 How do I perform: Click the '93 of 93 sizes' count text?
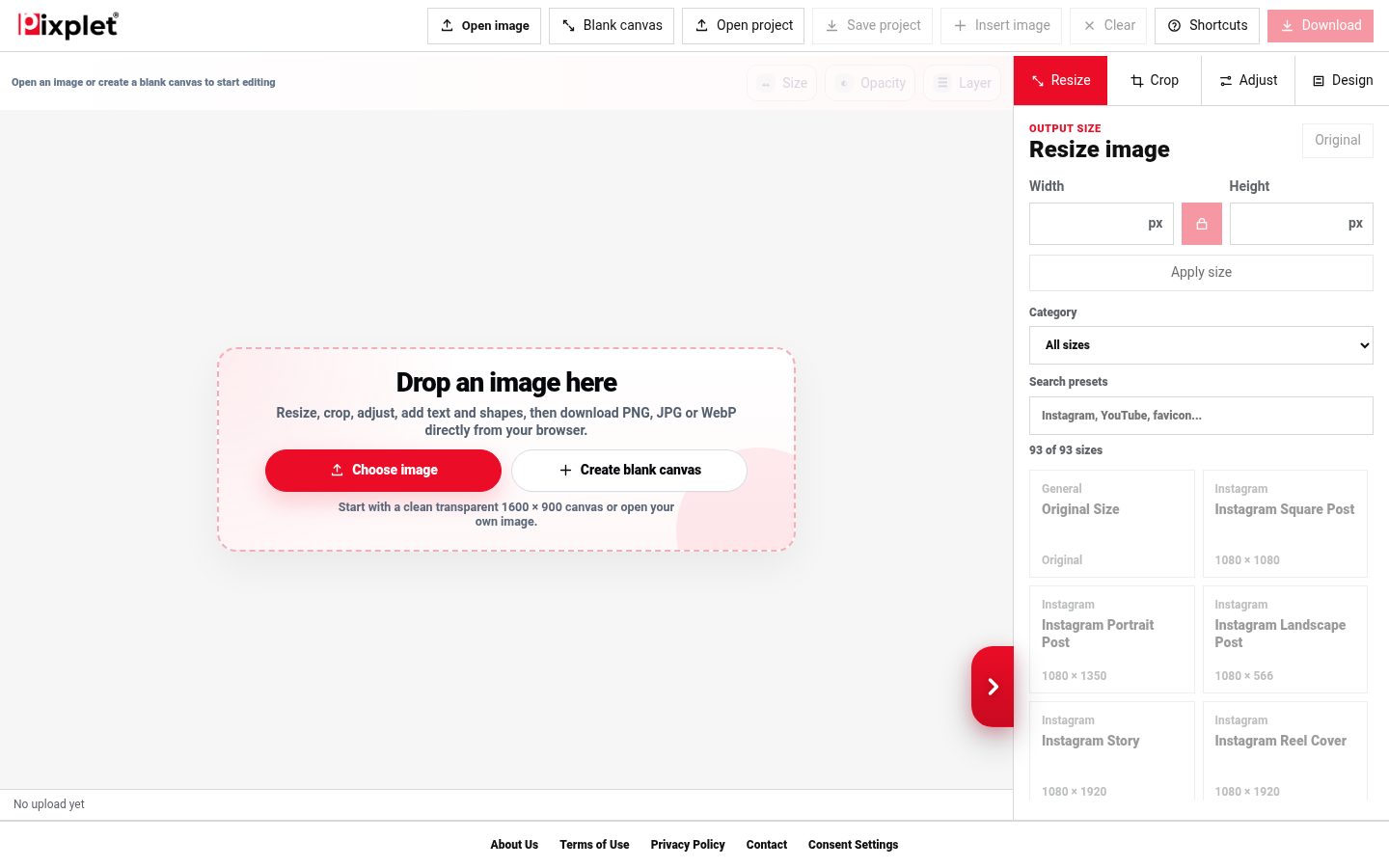tap(1066, 450)
